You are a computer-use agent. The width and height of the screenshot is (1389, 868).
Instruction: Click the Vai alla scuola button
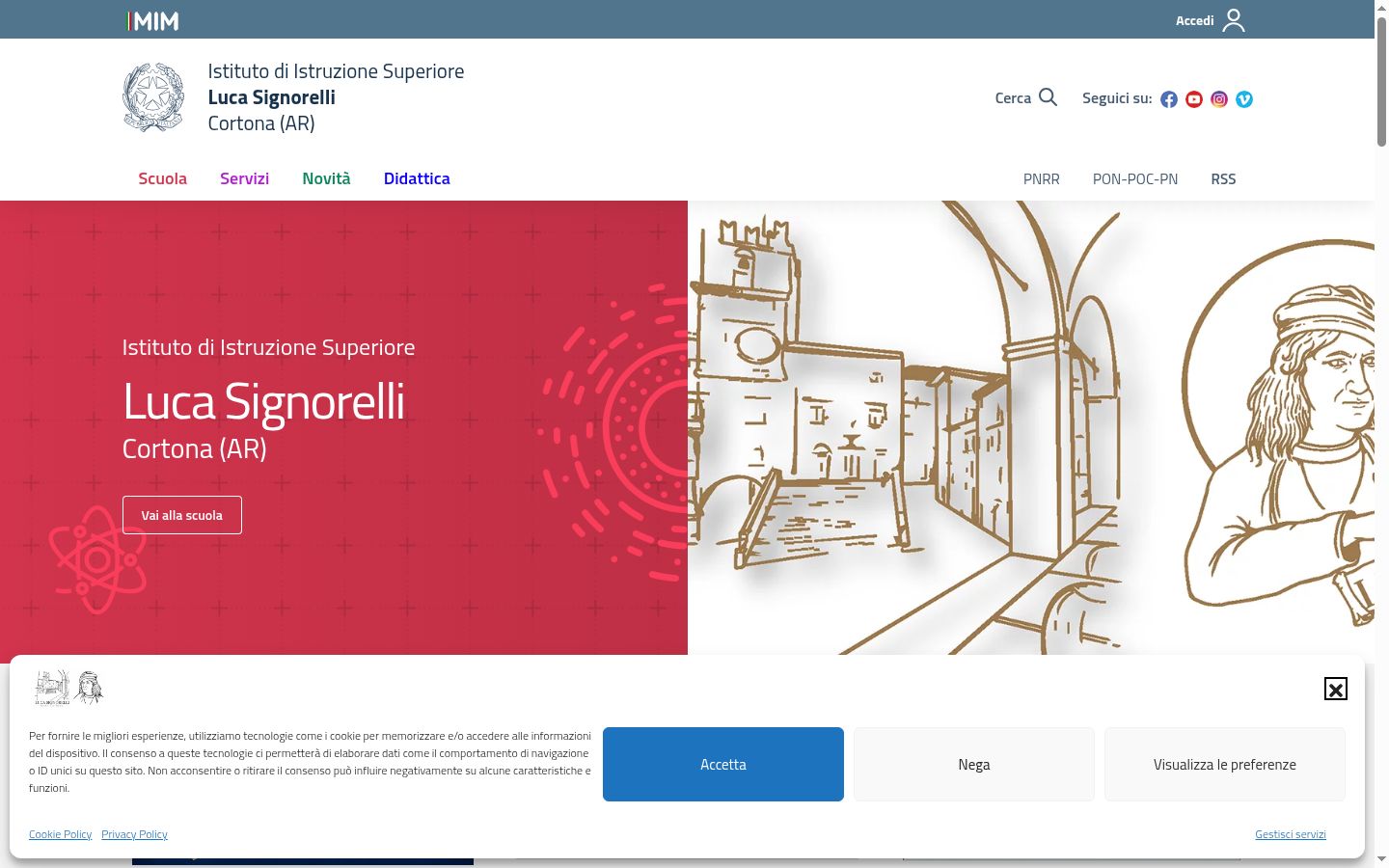182,515
